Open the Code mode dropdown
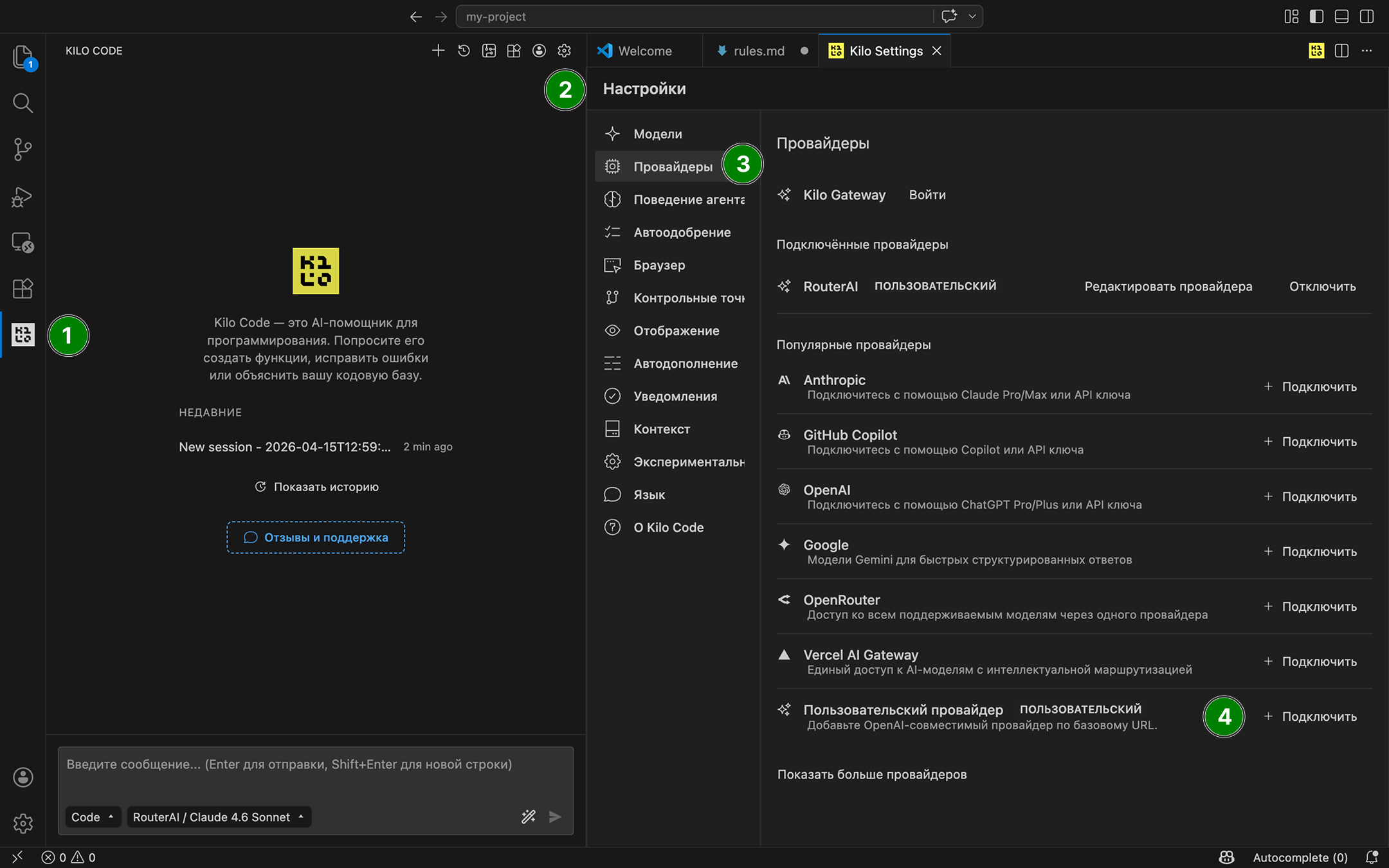 [x=93, y=817]
